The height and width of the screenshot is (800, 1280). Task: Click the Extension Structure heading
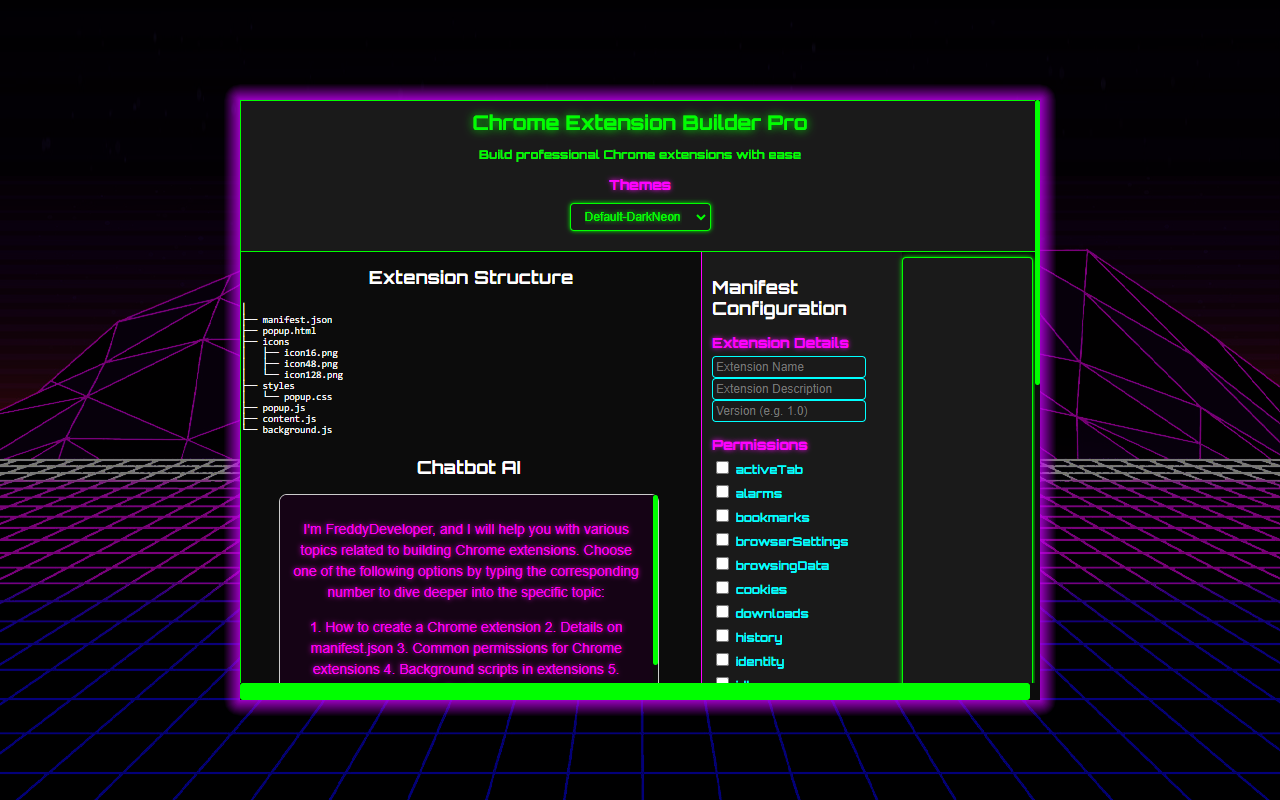(471, 278)
